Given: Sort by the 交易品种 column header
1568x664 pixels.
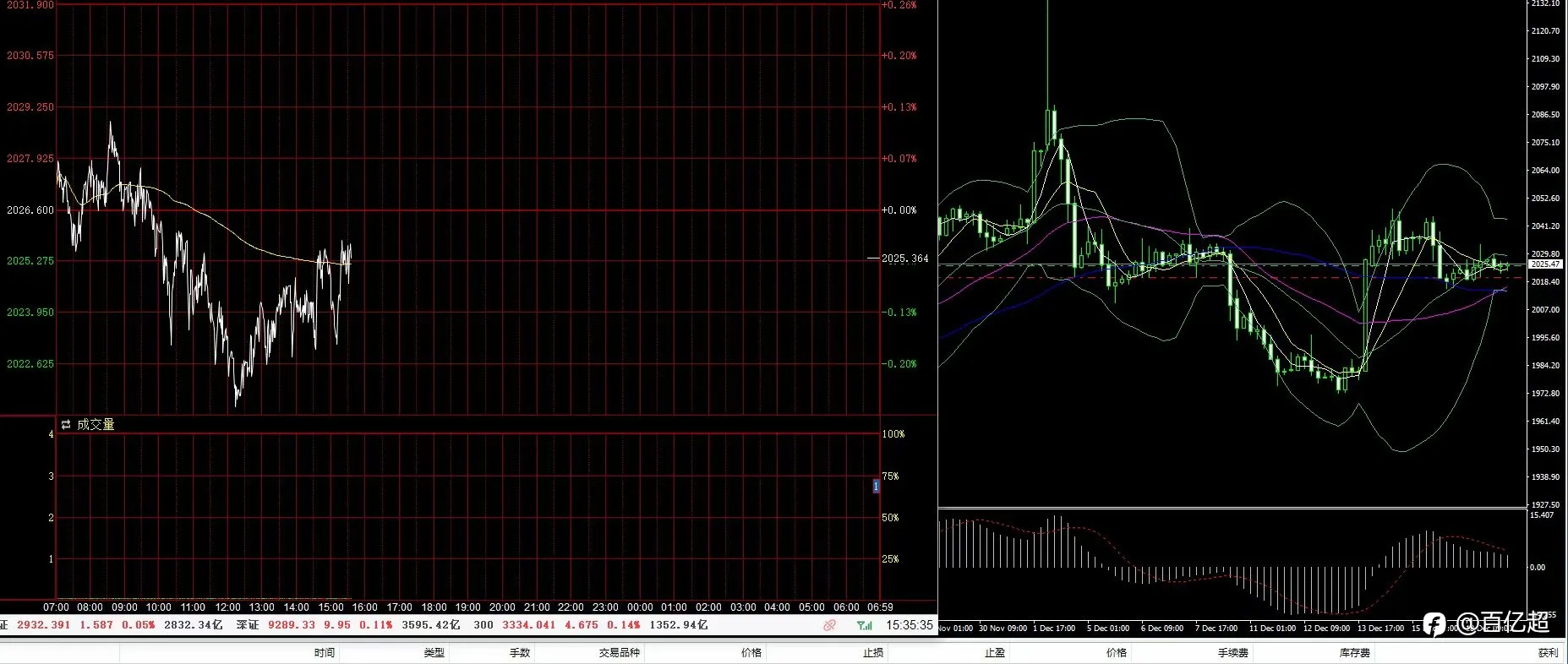Looking at the screenshot, I should (620, 653).
